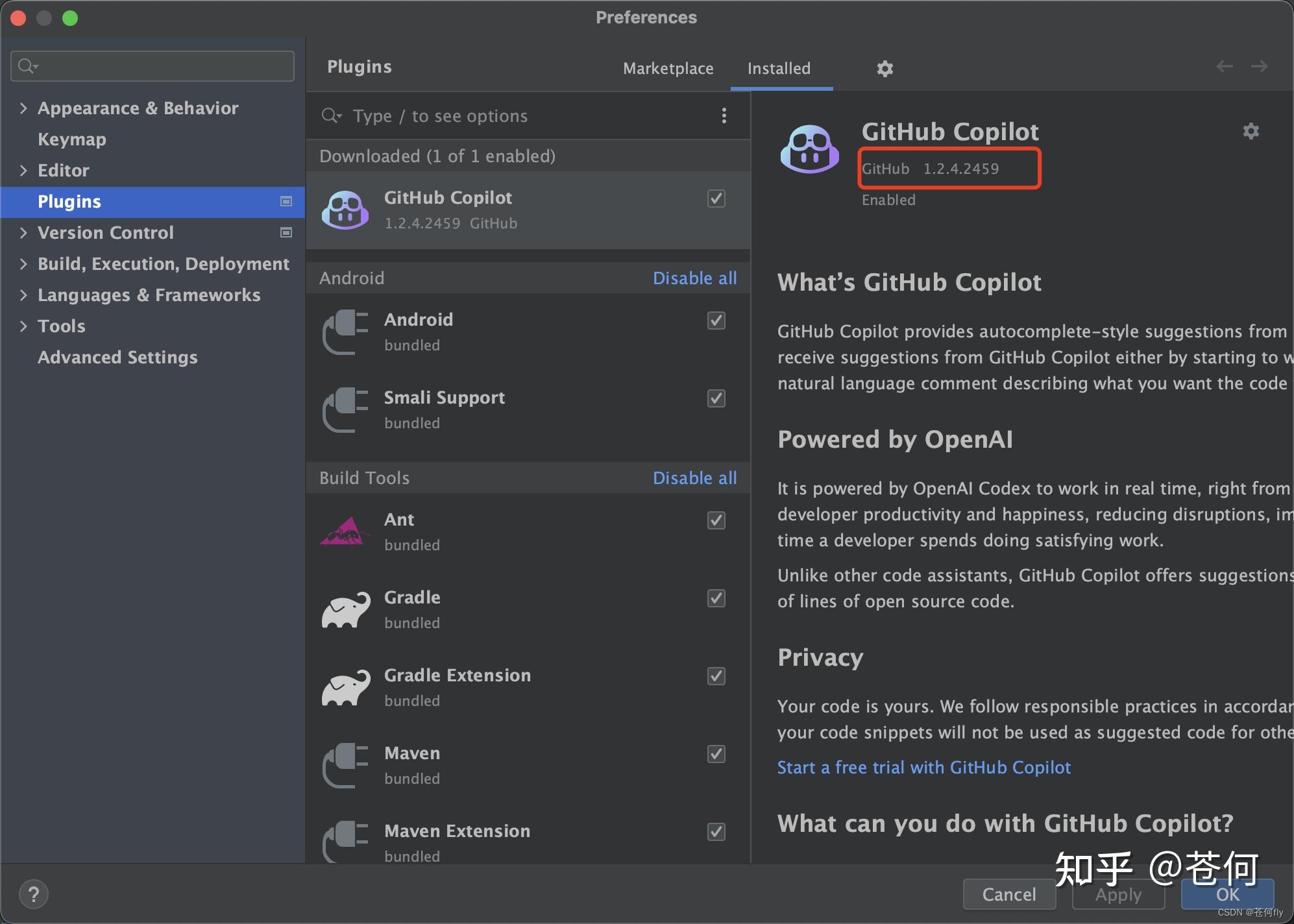Expand the Languages & Frameworks section
The image size is (1294, 924).
pos(23,295)
